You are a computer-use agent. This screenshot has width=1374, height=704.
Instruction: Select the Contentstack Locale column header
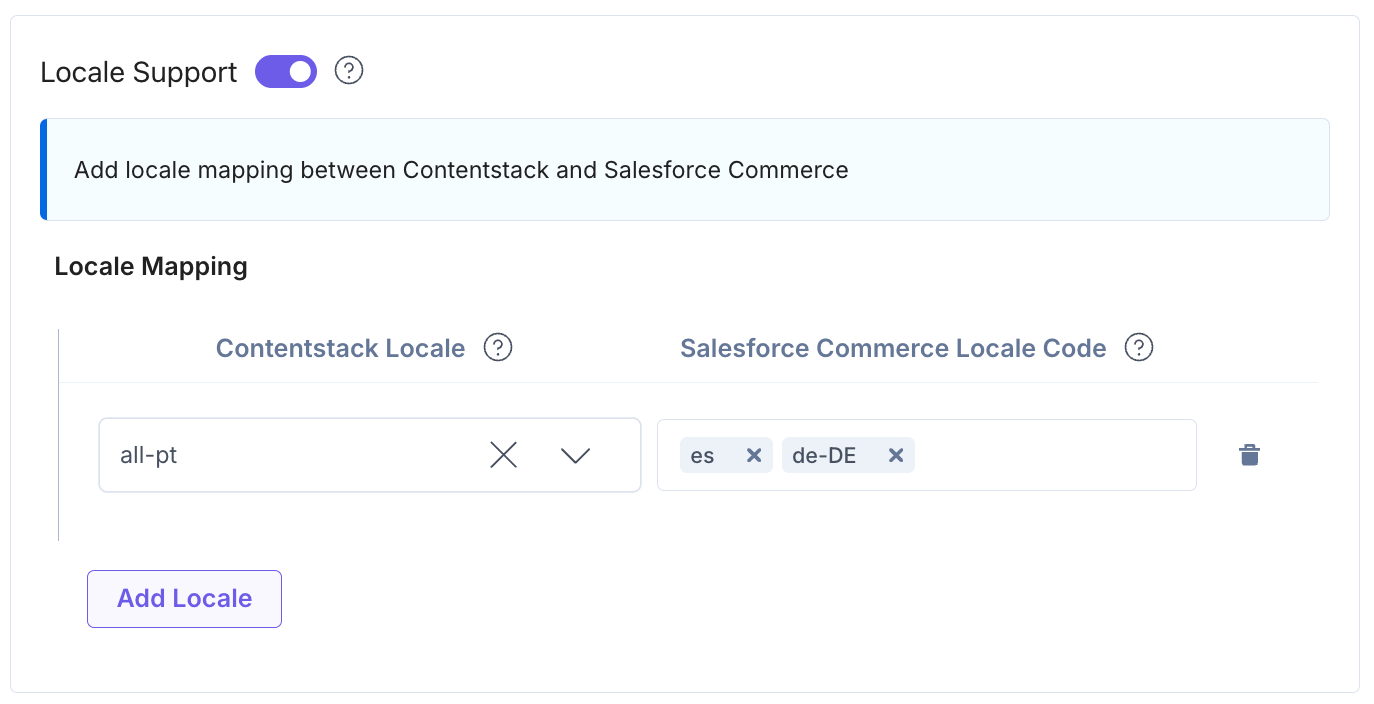(x=340, y=347)
